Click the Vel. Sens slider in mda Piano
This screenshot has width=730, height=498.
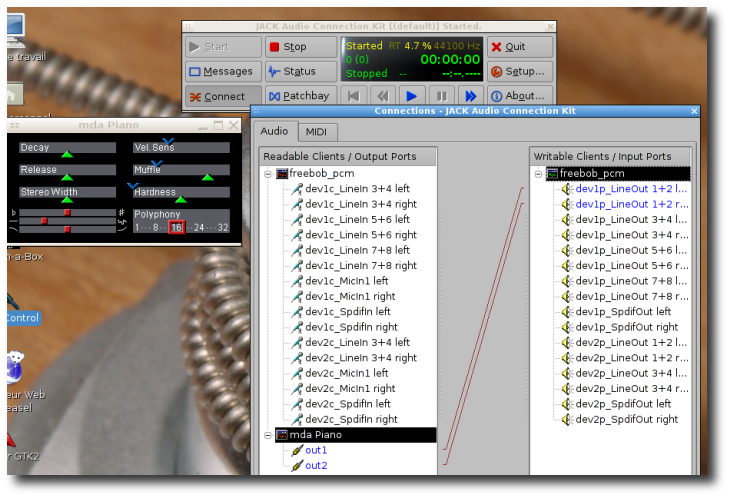tap(182, 148)
